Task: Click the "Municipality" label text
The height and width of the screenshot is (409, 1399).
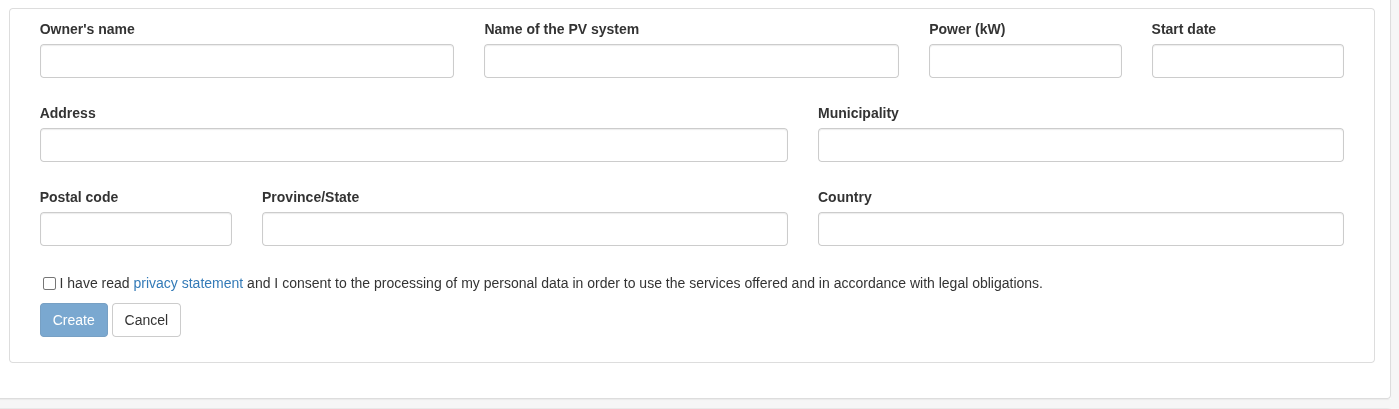Action: pyautogui.click(x=858, y=113)
